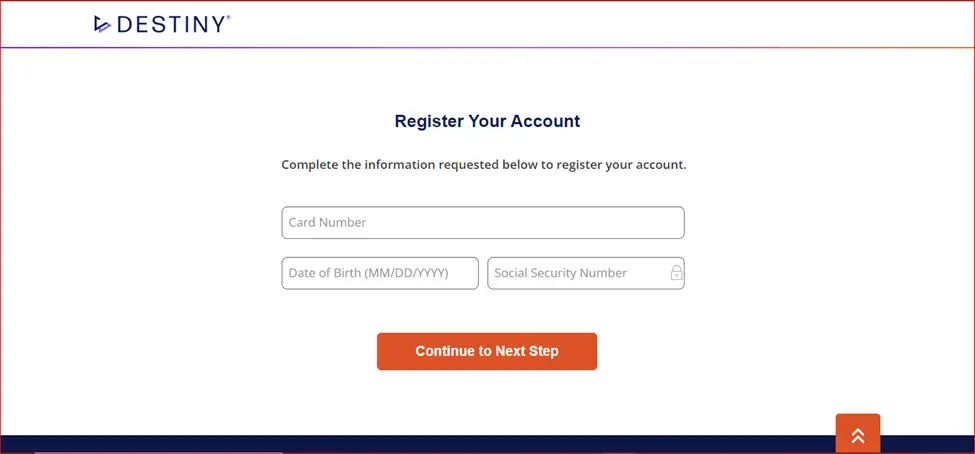Click the 'Card Number' placeholder text

pos(327,223)
